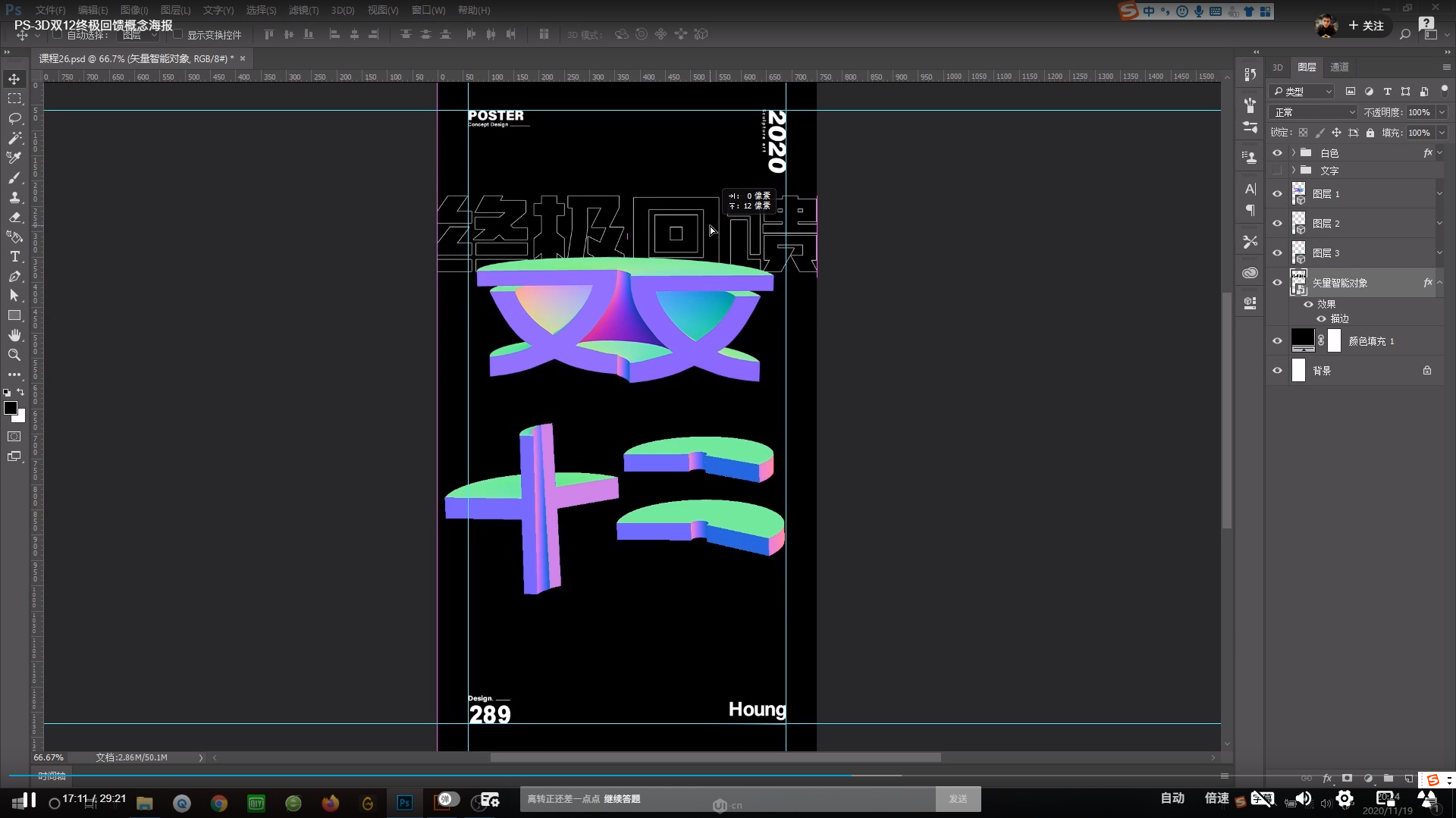Hide the 白色 group layer
The image size is (1456, 818).
(x=1277, y=152)
